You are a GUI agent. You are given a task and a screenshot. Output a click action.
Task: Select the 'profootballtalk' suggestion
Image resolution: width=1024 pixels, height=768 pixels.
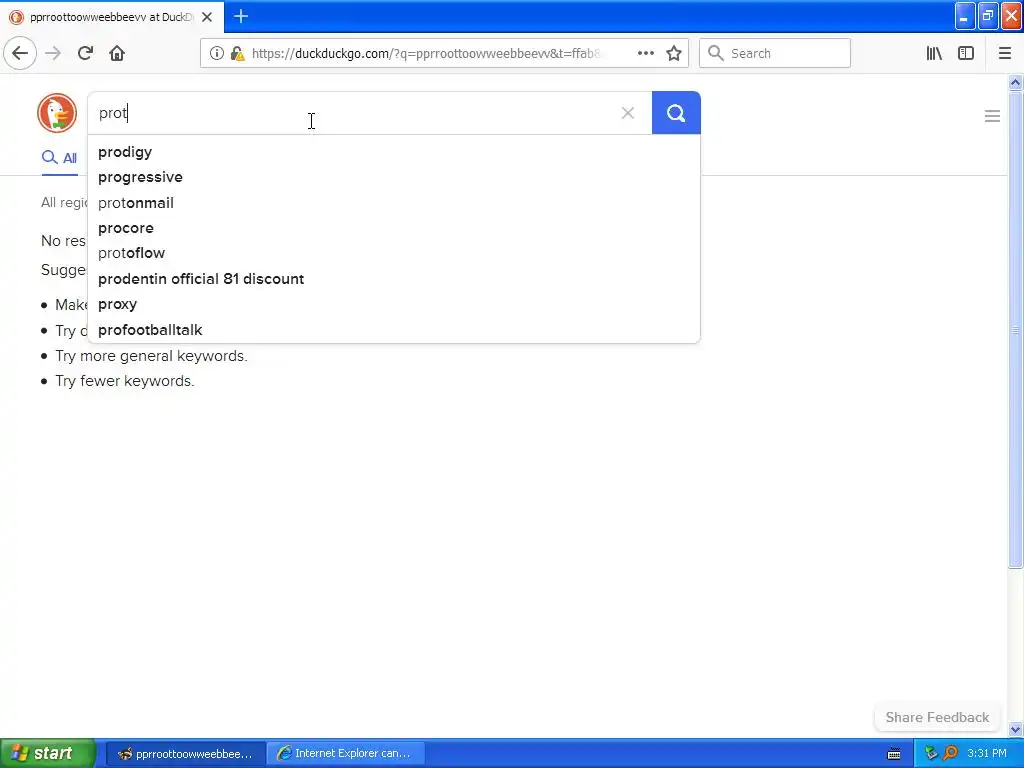pyautogui.click(x=394, y=330)
